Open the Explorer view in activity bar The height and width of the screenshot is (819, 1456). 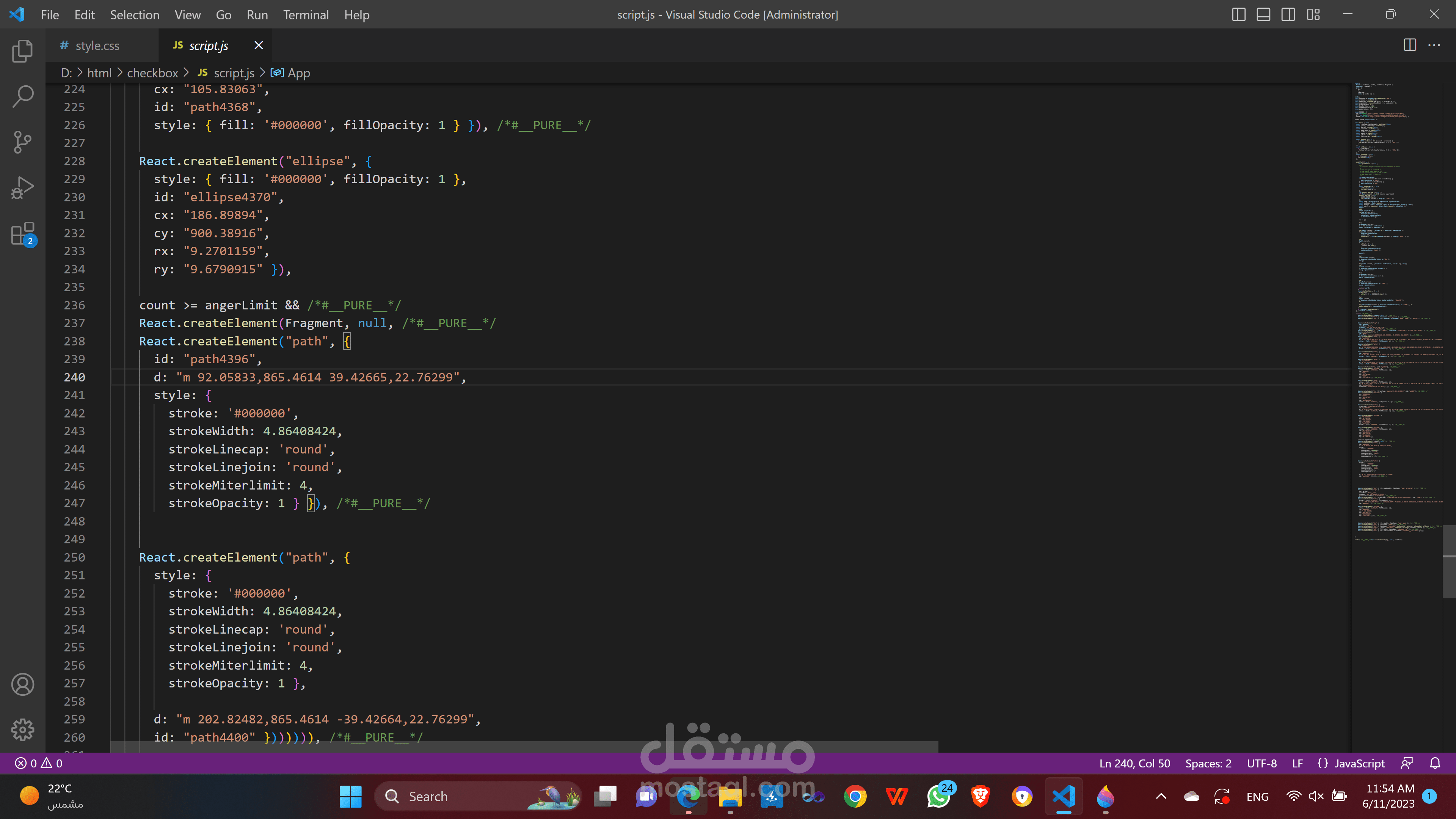22,51
